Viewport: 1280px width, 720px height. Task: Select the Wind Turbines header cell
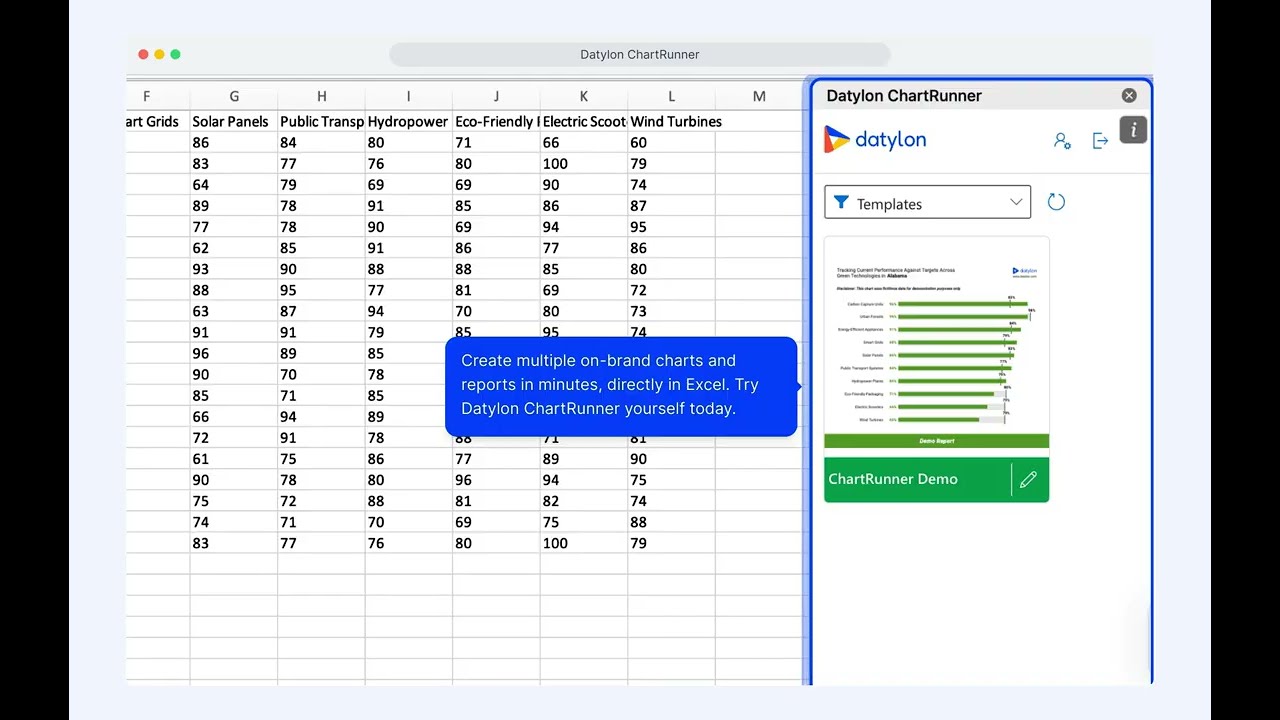coord(671,121)
